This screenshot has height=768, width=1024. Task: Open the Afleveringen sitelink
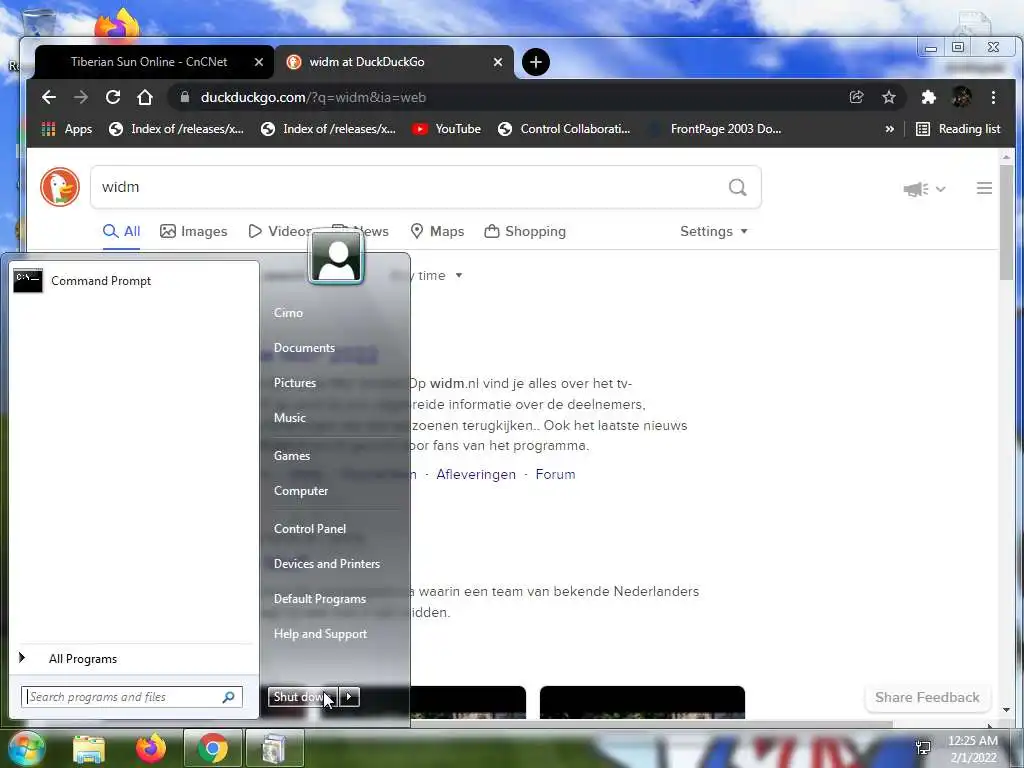click(476, 474)
